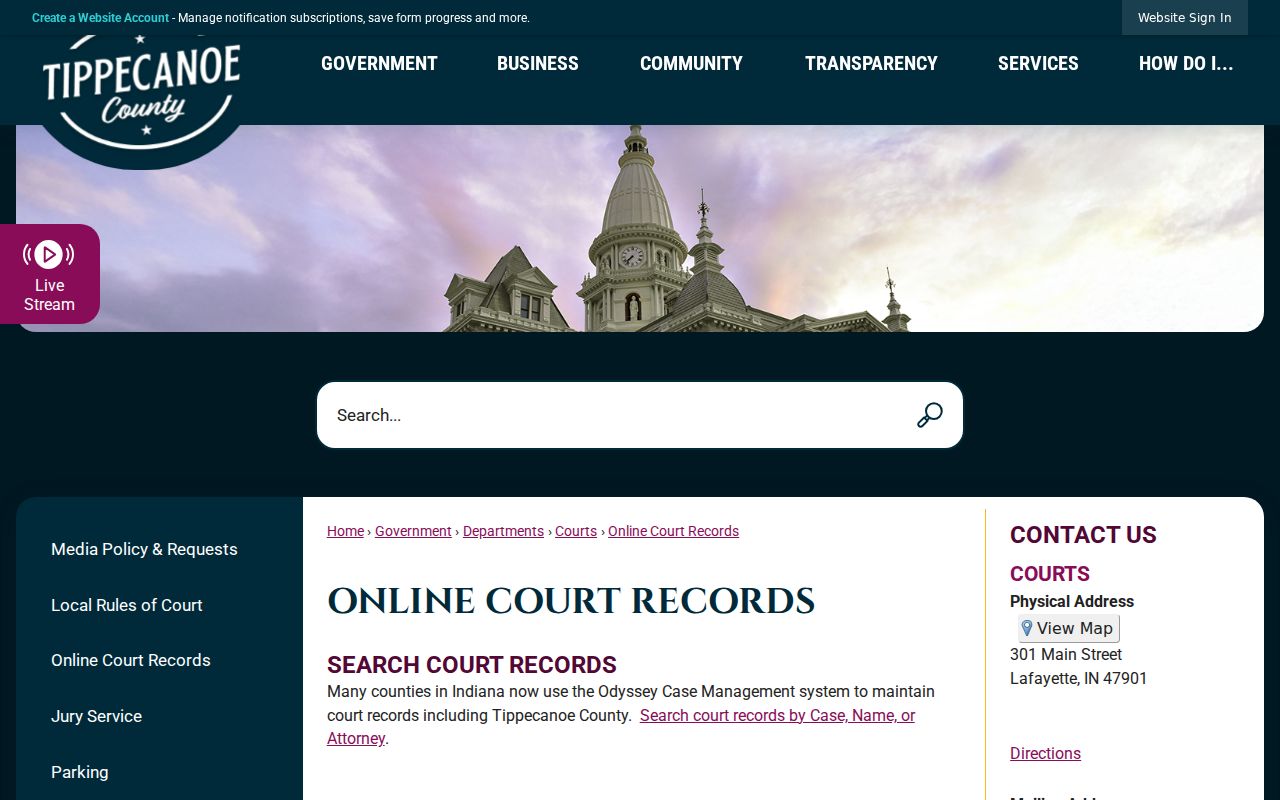Click the search magnifier icon
Image resolution: width=1280 pixels, height=800 pixels.
click(x=930, y=415)
